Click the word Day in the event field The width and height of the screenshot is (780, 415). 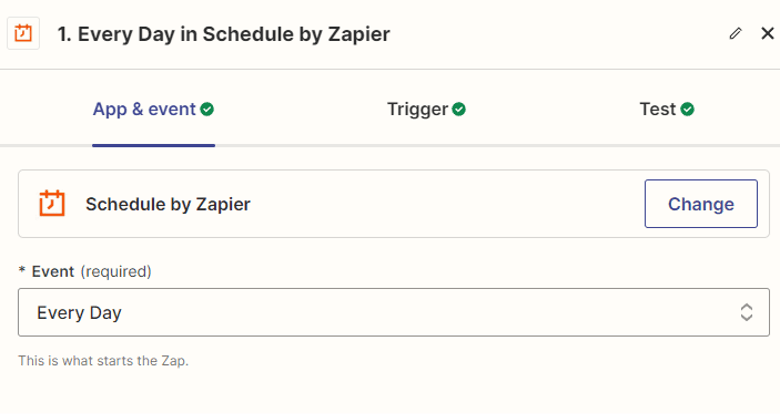[105, 313]
